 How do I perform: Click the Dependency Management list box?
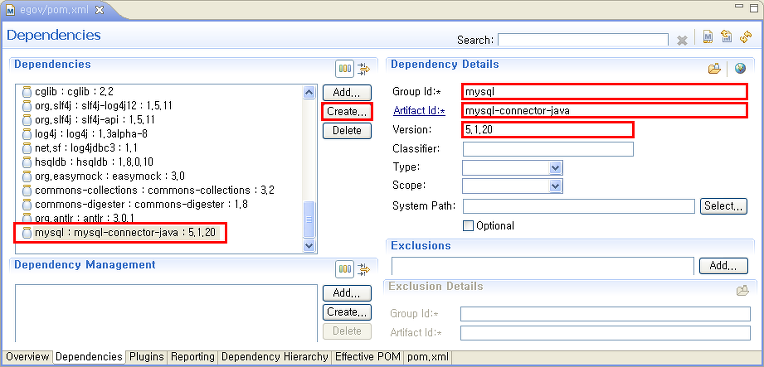(167, 313)
